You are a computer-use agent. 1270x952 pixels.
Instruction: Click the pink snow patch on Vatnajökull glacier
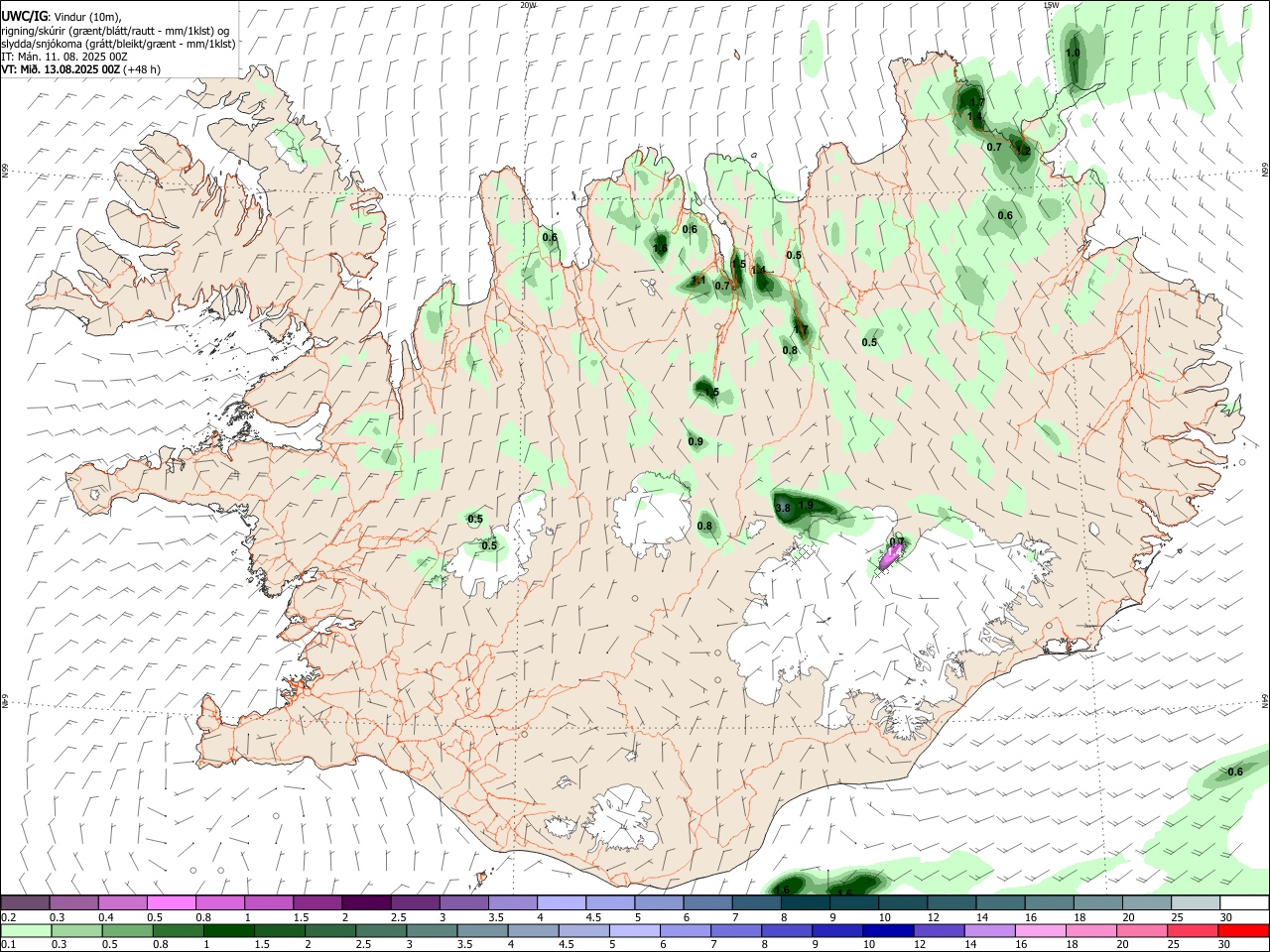(x=891, y=557)
